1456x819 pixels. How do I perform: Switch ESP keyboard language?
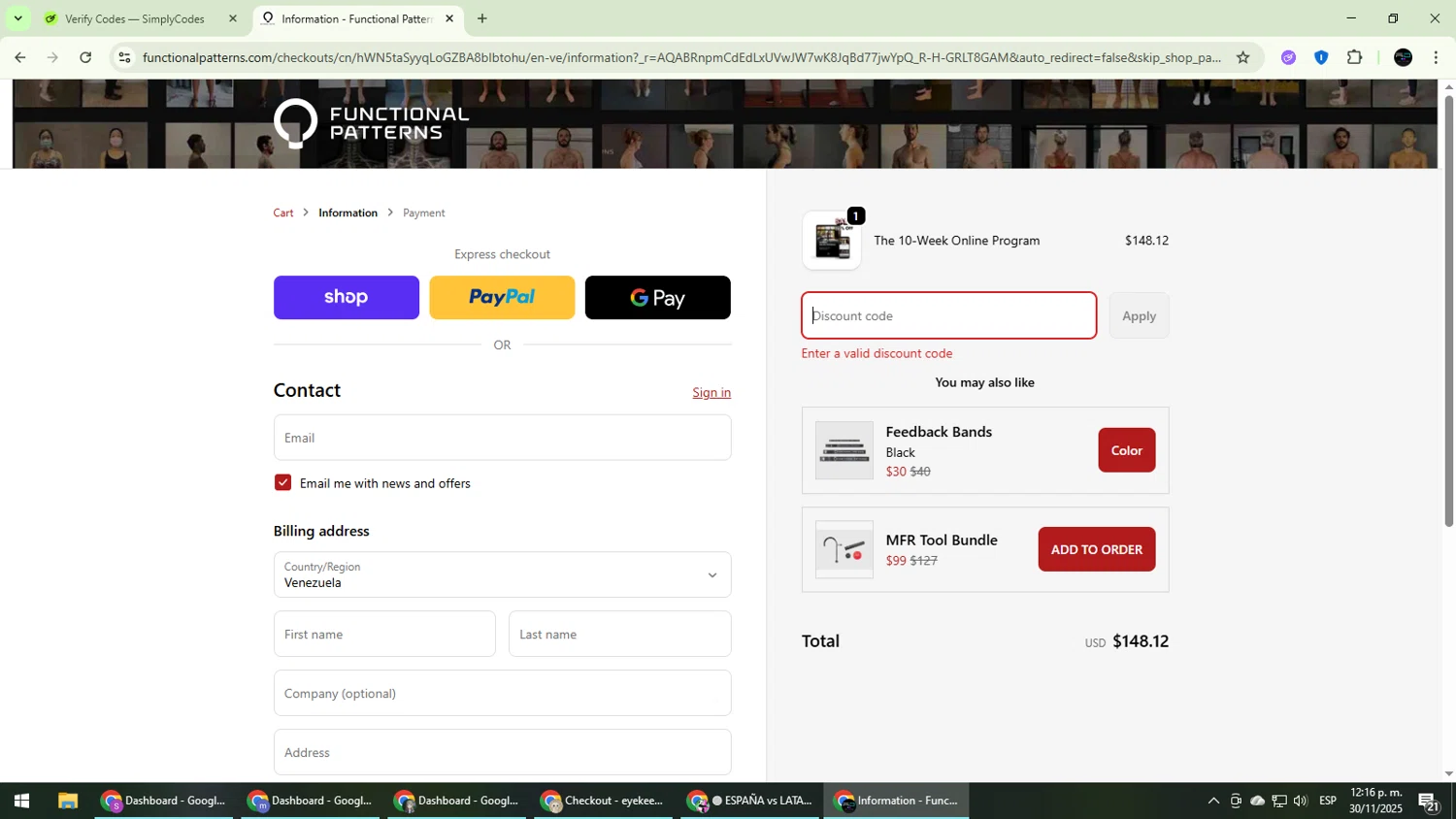tap(1328, 801)
